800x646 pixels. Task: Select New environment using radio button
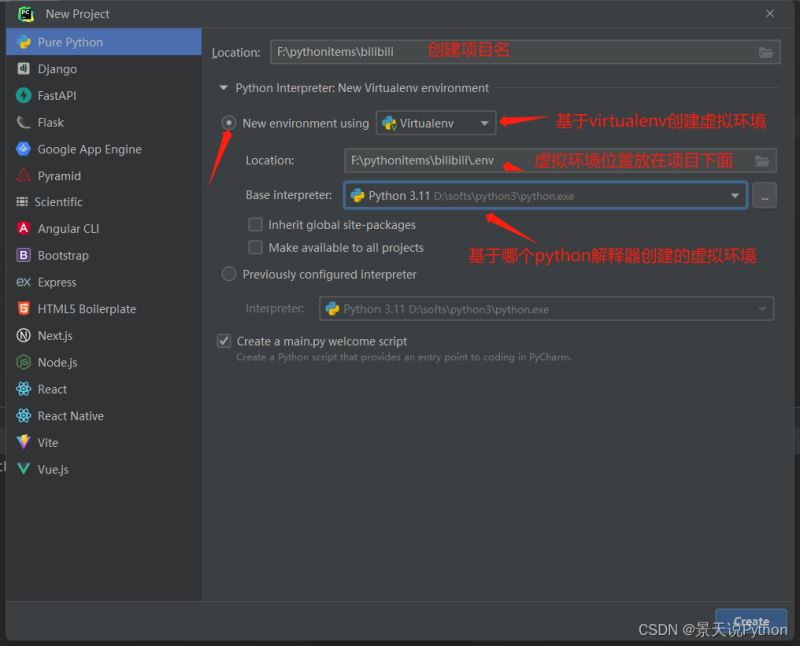[229, 123]
